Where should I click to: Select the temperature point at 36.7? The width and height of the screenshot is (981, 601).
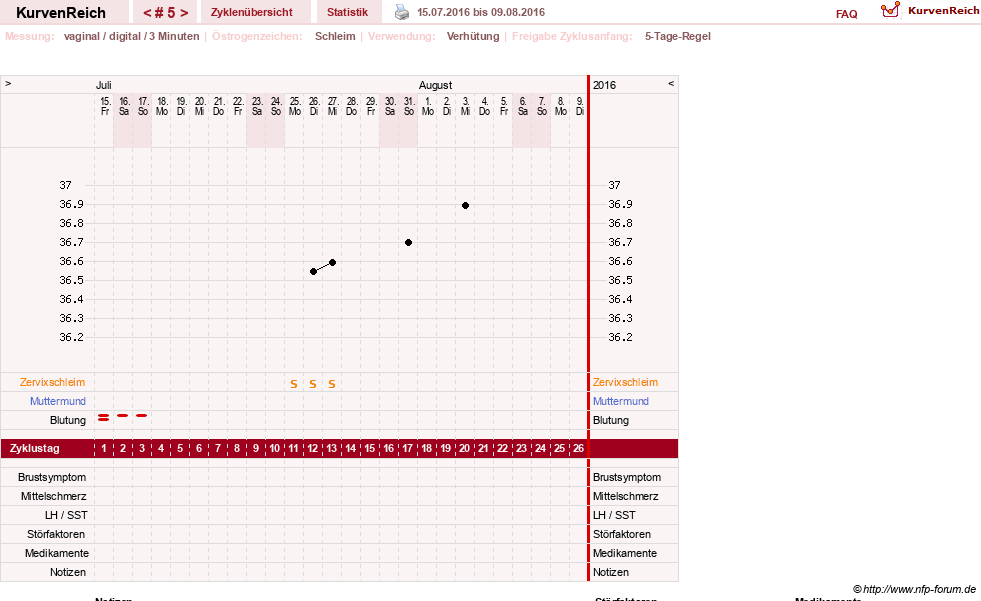coord(408,243)
